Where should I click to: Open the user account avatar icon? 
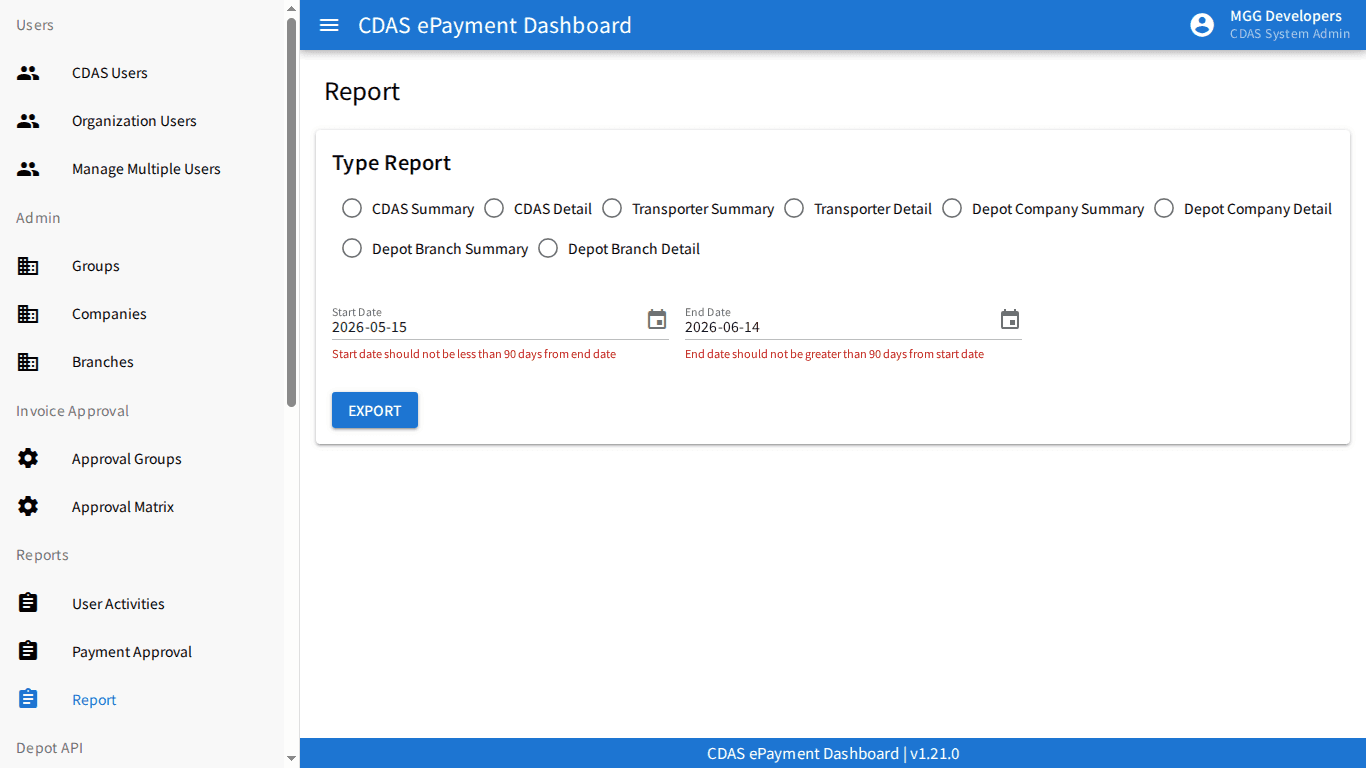tap(1202, 25)
